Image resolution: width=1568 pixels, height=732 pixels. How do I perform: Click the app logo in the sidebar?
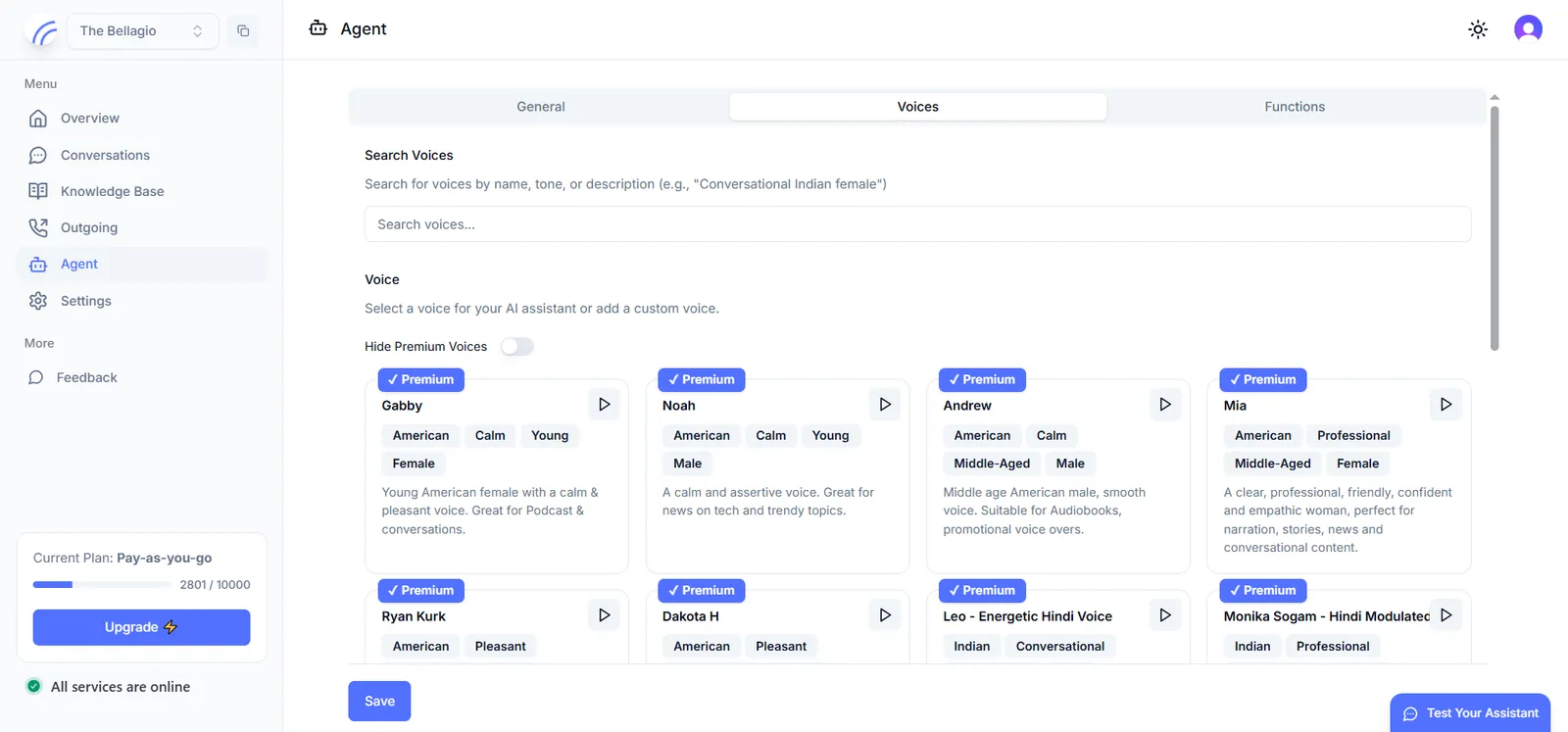(44, 32)
